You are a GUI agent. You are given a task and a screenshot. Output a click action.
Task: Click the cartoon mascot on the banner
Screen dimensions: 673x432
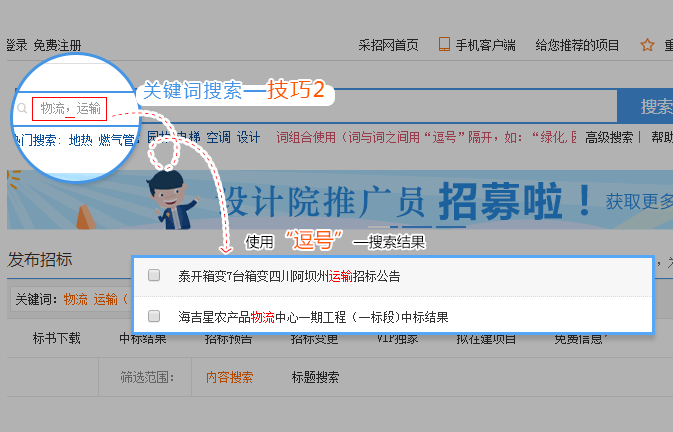coord(171,200)
